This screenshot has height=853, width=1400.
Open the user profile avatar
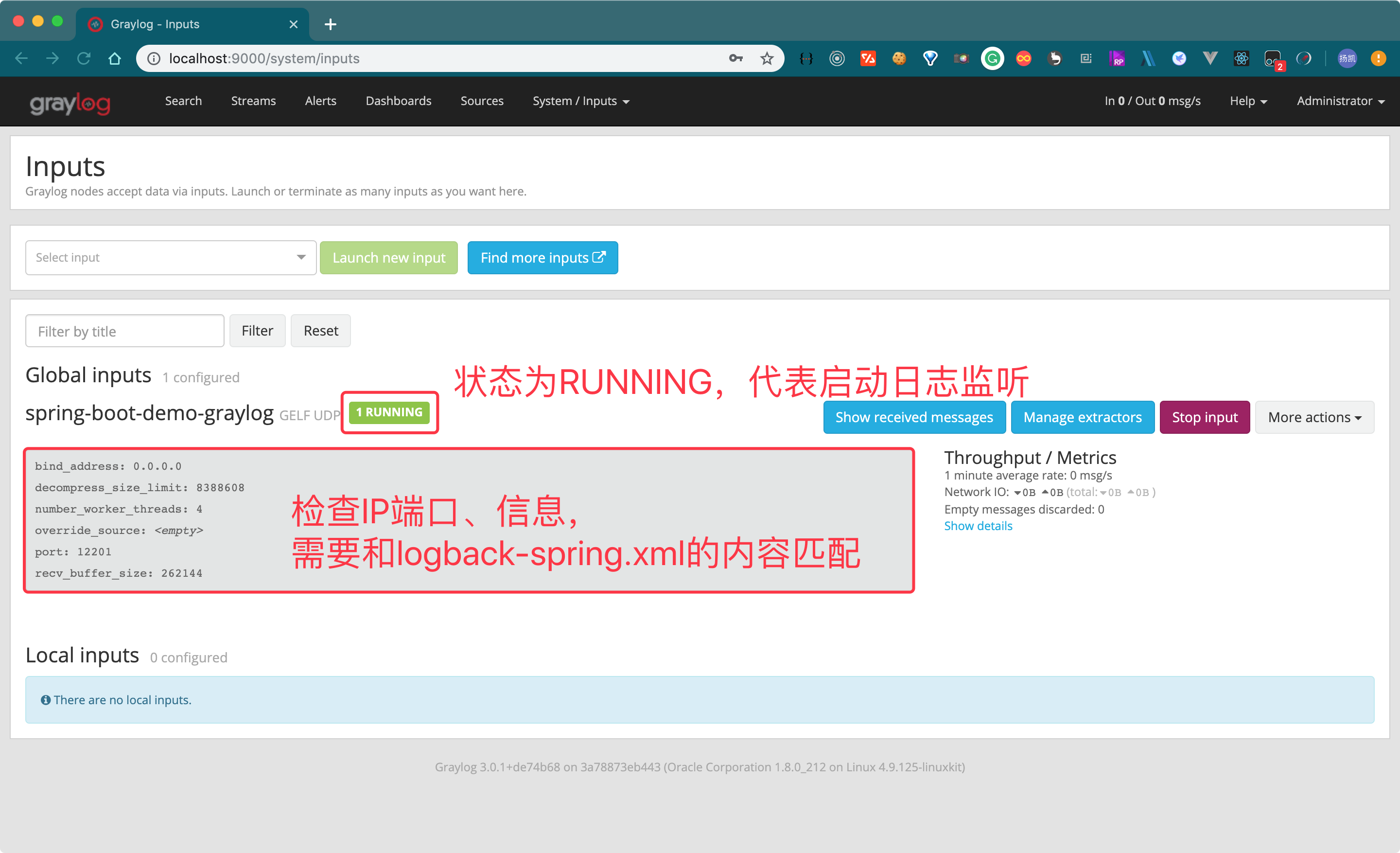click(1347, 58)
